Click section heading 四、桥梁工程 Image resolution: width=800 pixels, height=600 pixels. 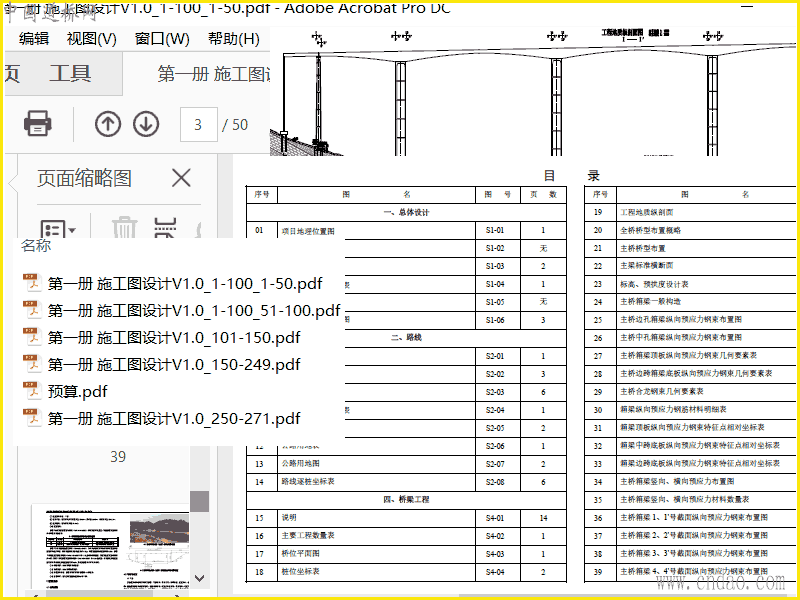click(406, 499)
